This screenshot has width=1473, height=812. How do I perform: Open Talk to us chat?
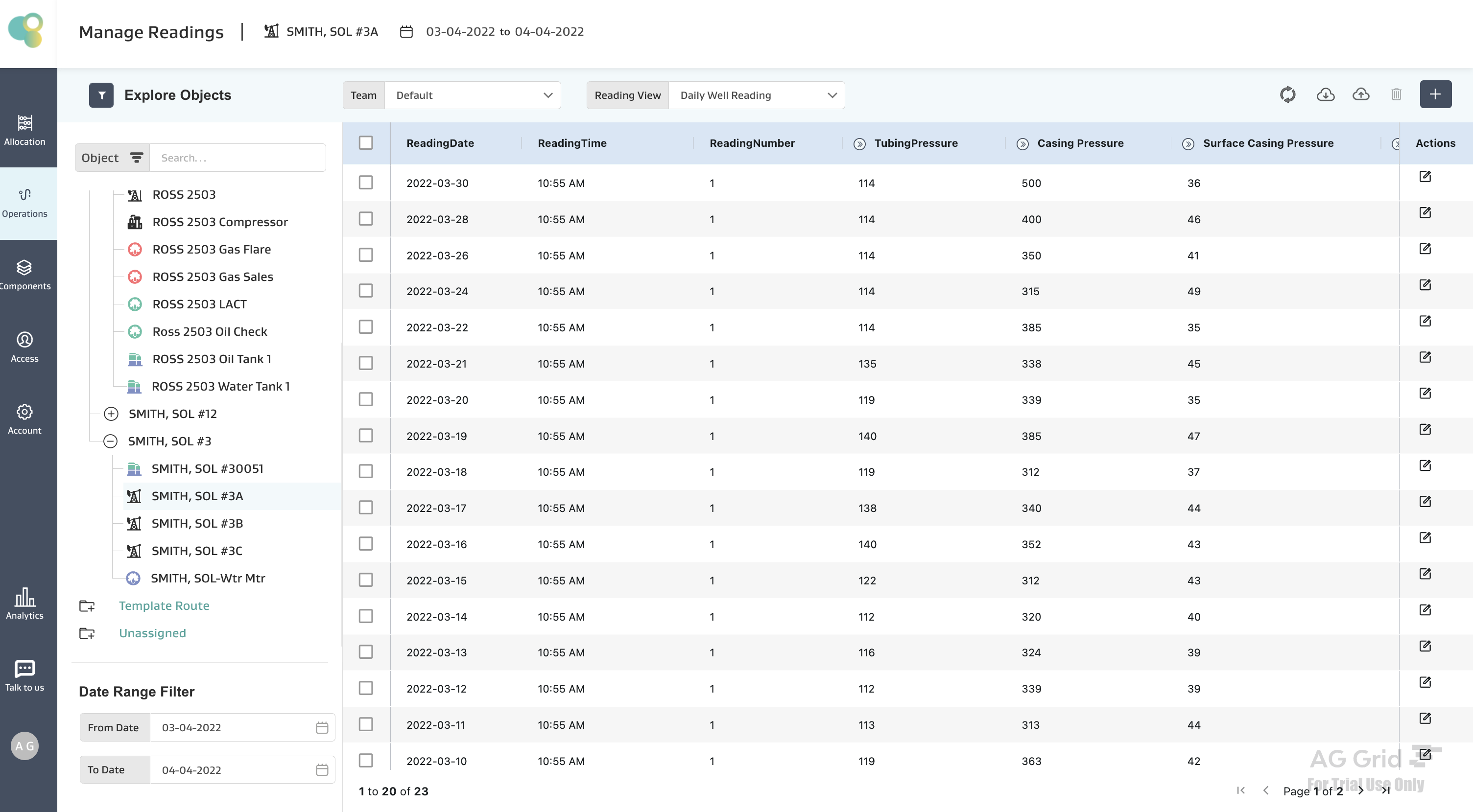(24, 675)
